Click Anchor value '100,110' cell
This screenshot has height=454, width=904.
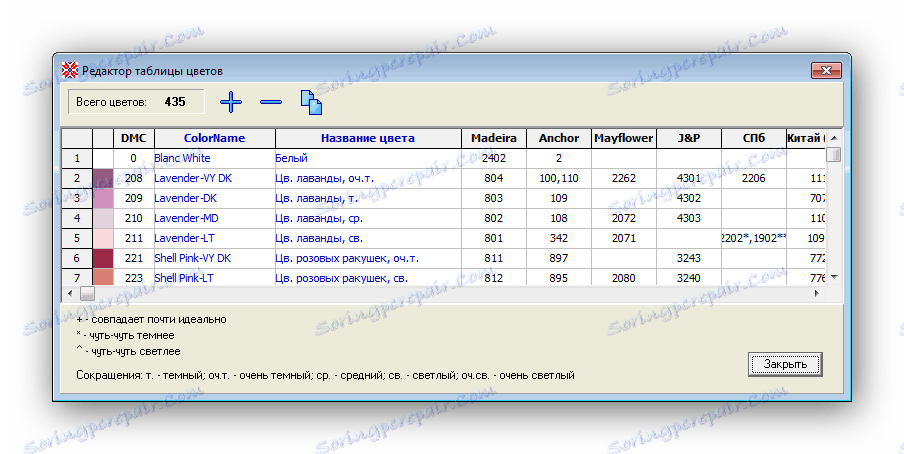point(559,178)
